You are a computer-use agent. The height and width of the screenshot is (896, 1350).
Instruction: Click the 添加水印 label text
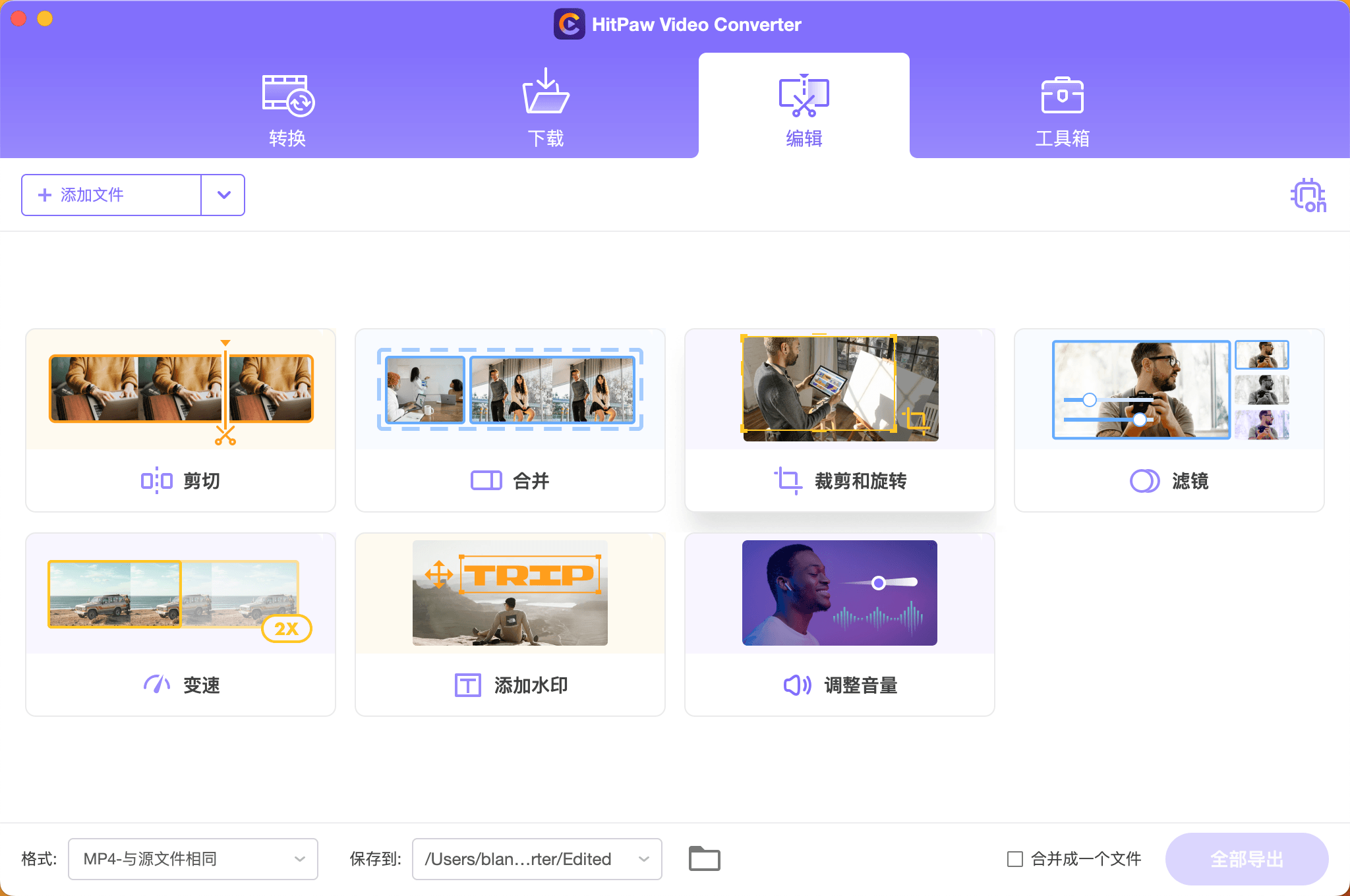pos(531,686)
